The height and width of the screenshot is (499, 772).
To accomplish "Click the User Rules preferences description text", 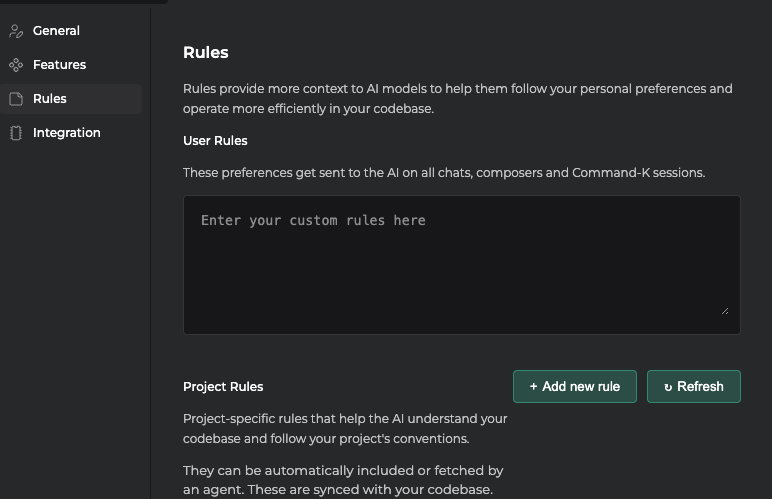I will coord(444,173).
